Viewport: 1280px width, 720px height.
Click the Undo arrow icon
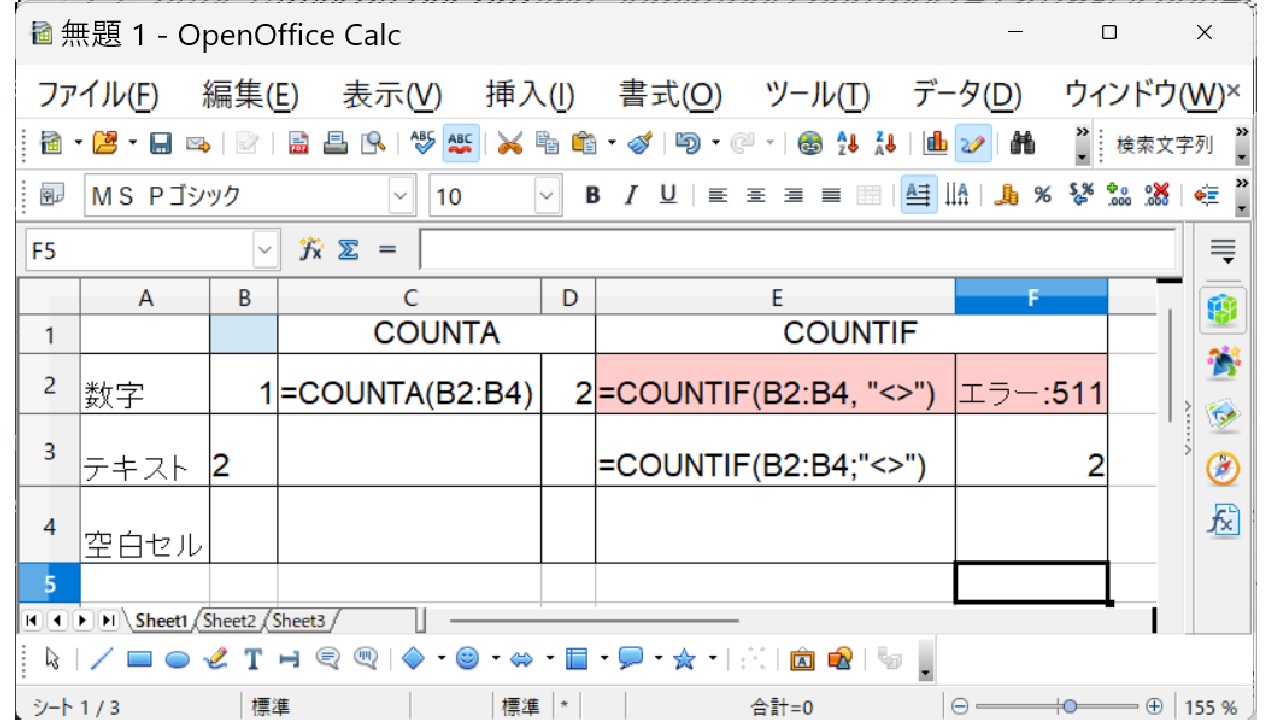tap(688, 144)
